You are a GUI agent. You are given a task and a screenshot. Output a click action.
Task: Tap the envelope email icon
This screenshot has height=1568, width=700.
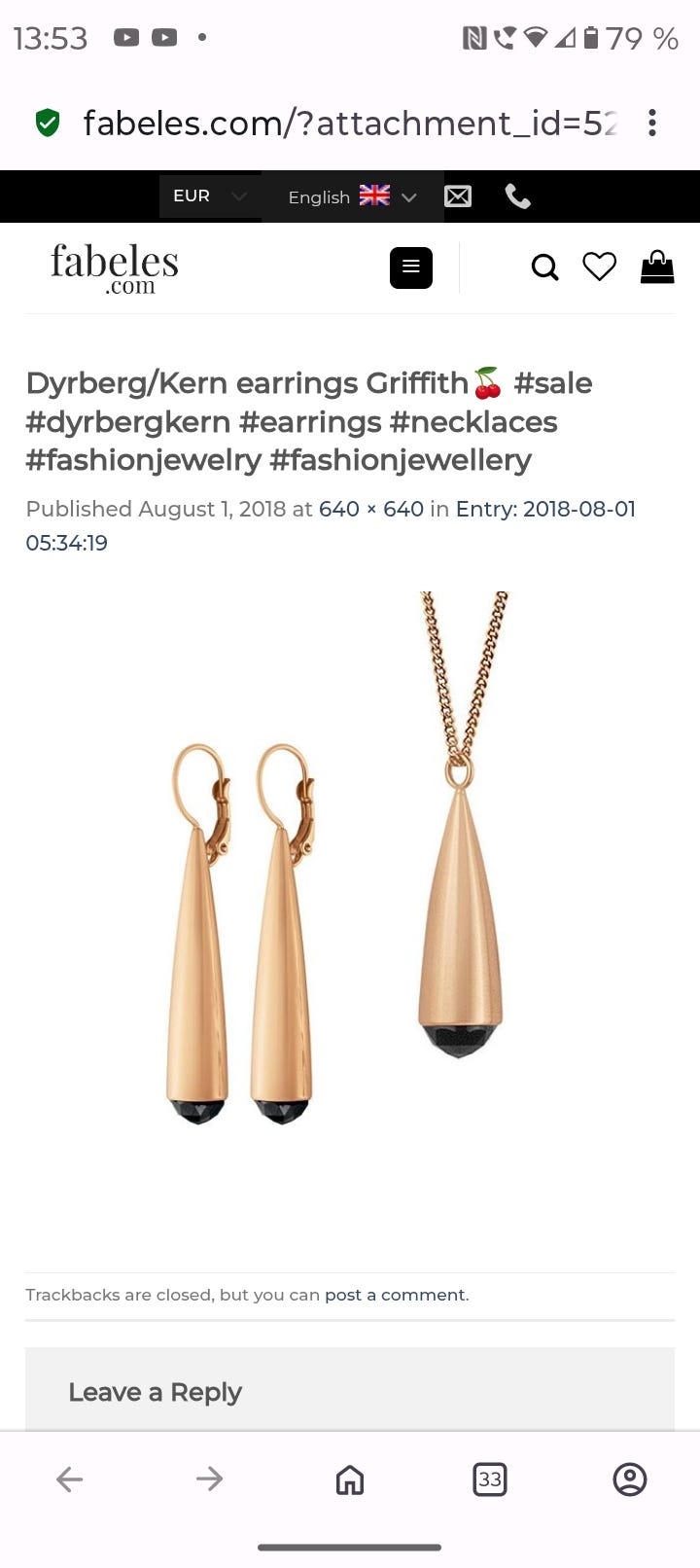[458, 196]
